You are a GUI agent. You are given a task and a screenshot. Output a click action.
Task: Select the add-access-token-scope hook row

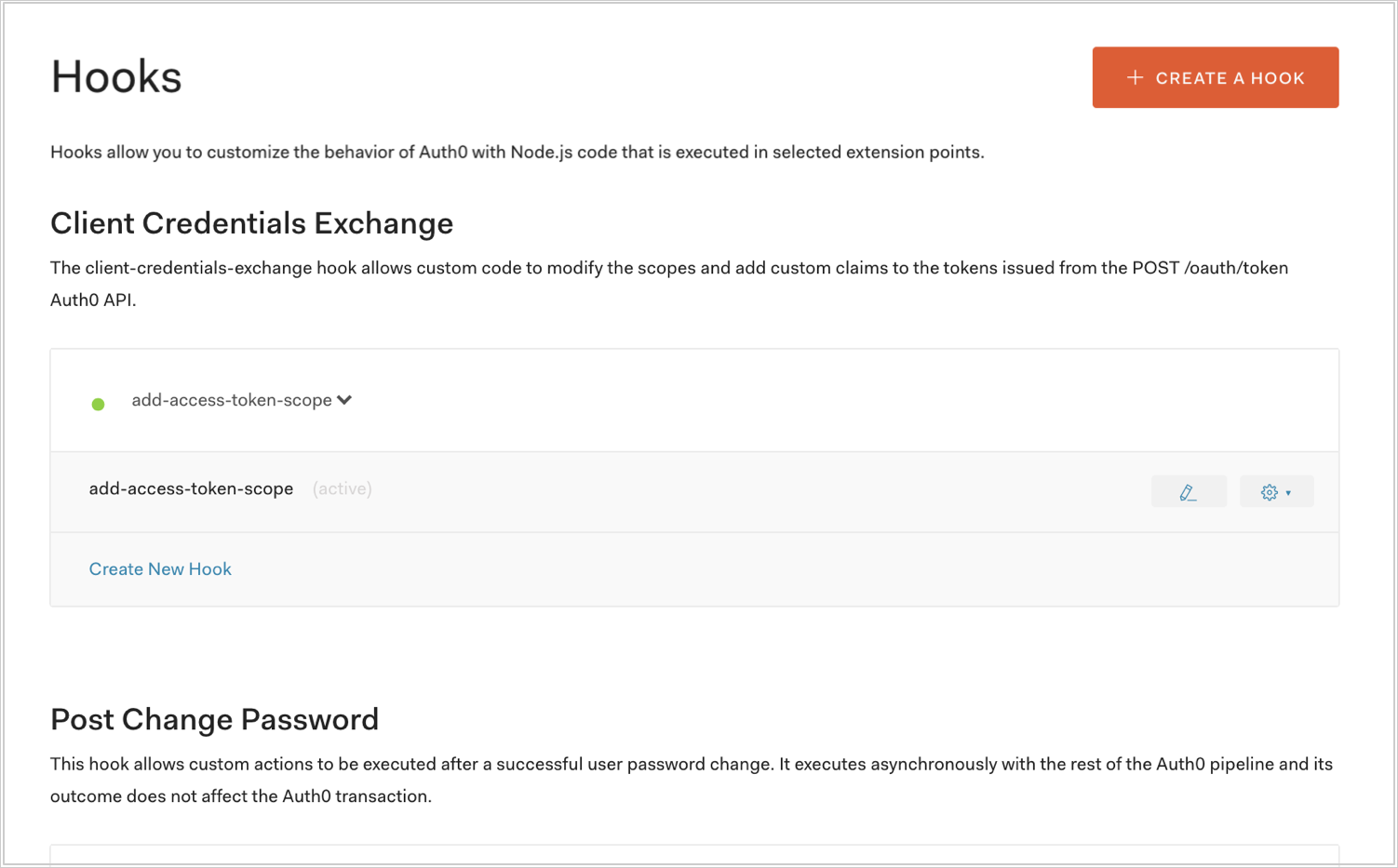pos(191,488)
